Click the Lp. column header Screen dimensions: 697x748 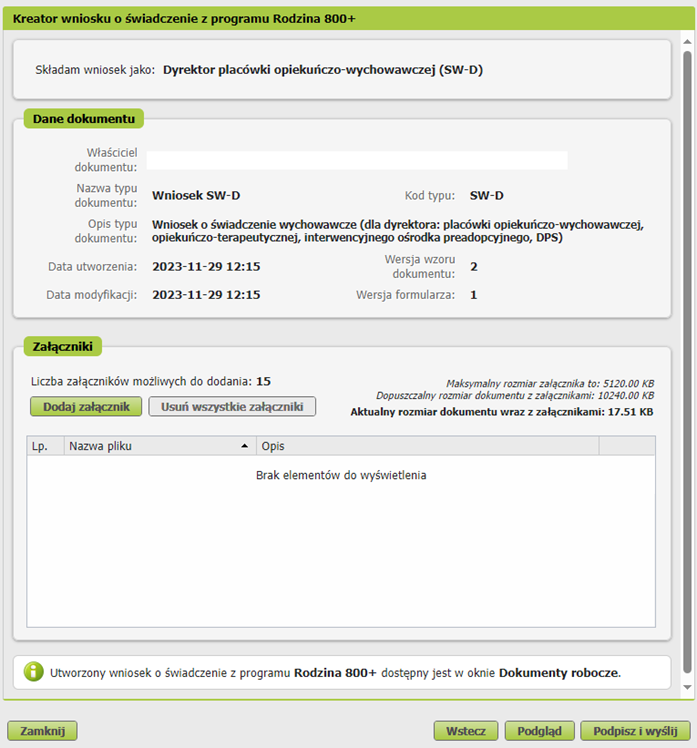(x=45, y=446)
